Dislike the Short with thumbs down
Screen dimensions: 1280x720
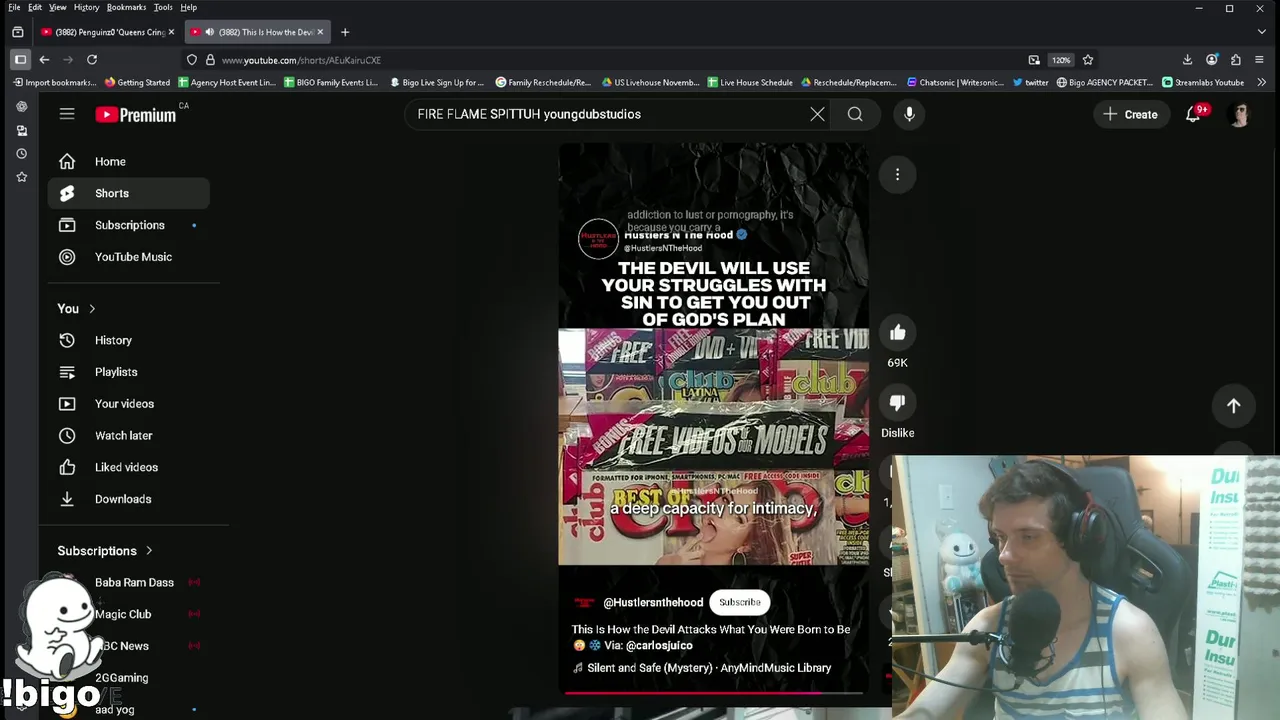pos(897,403)
